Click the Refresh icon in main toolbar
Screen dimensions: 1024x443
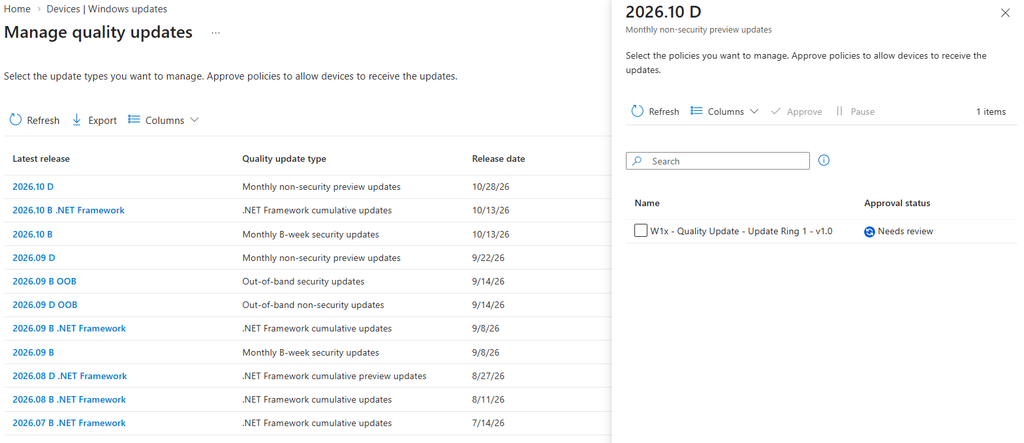tap(16, 120)
